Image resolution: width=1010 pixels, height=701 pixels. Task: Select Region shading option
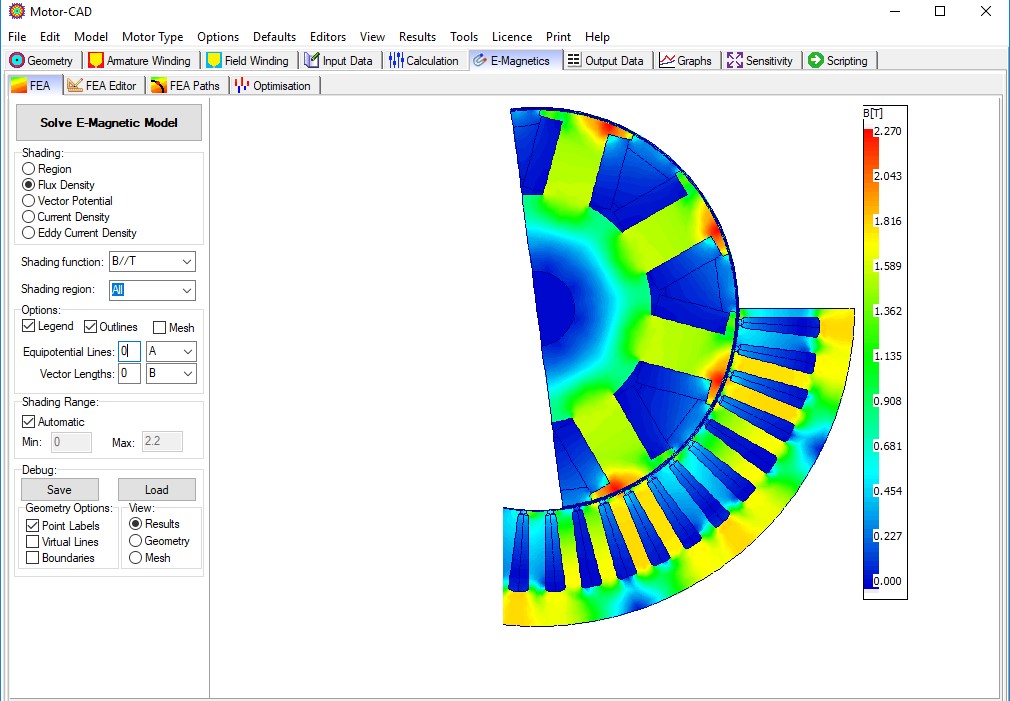click(28, 169)
